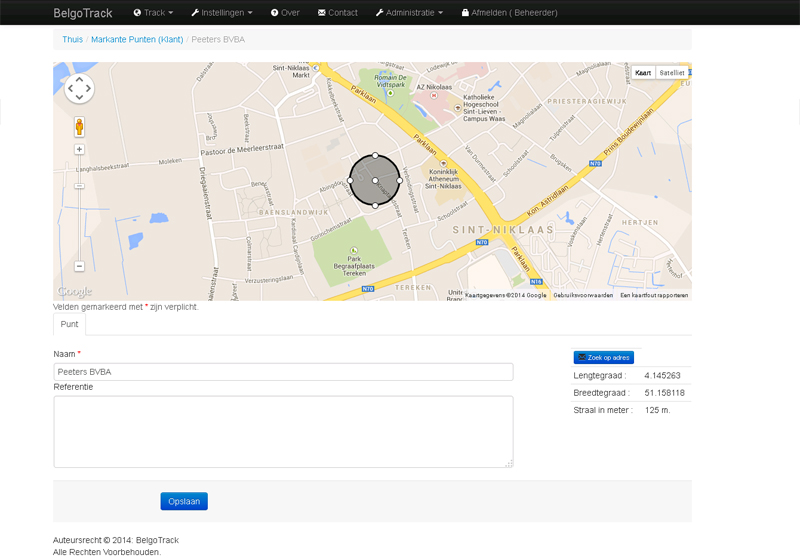This screenshot has height=558, width=800.
Task: Click the Lengtegraad value 4.145263
Action: coord(662,375)
